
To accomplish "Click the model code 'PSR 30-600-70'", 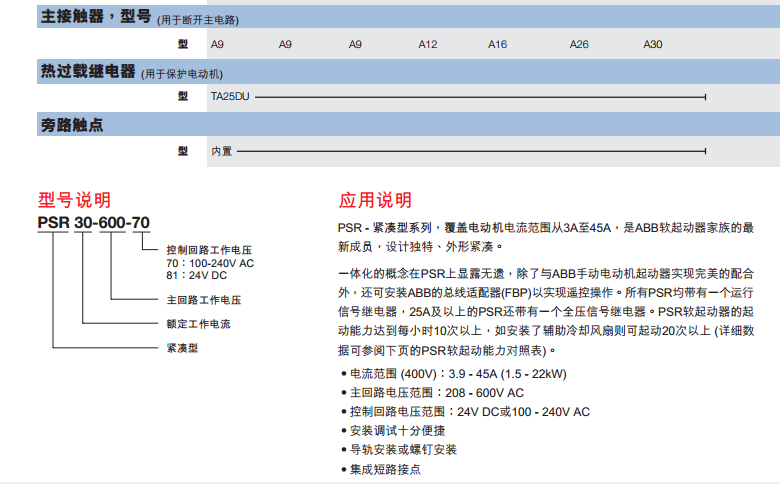I will pos(94,222).
